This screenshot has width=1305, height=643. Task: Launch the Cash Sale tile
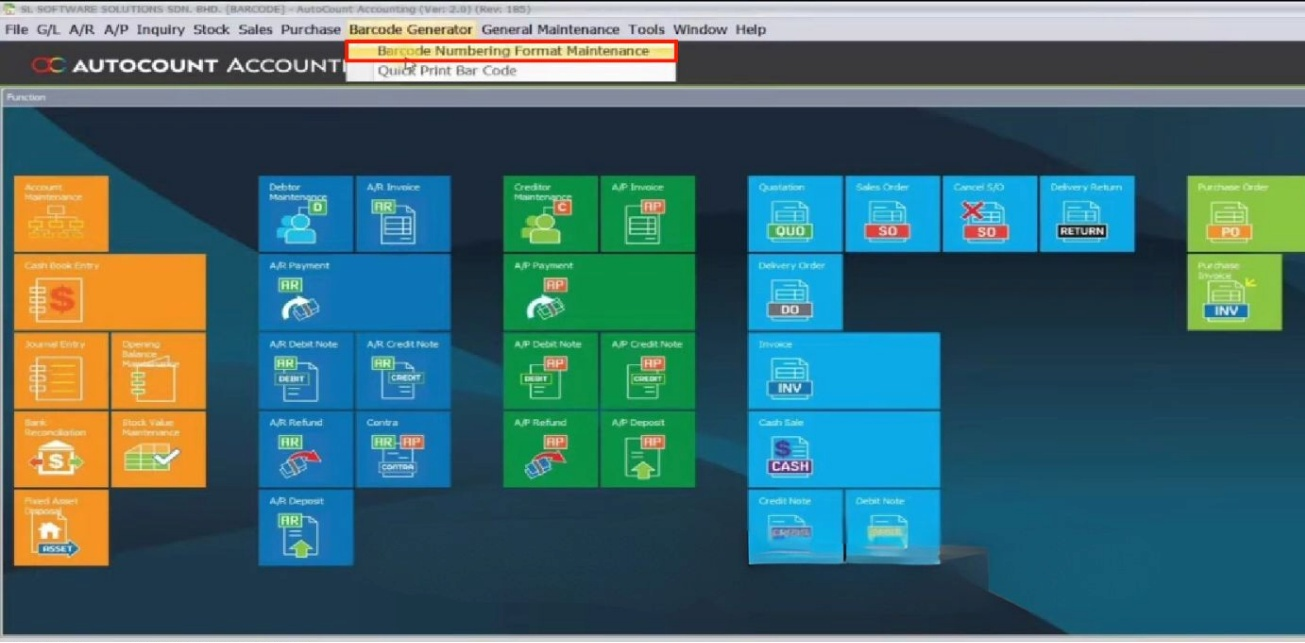click(x=843, y=449)
